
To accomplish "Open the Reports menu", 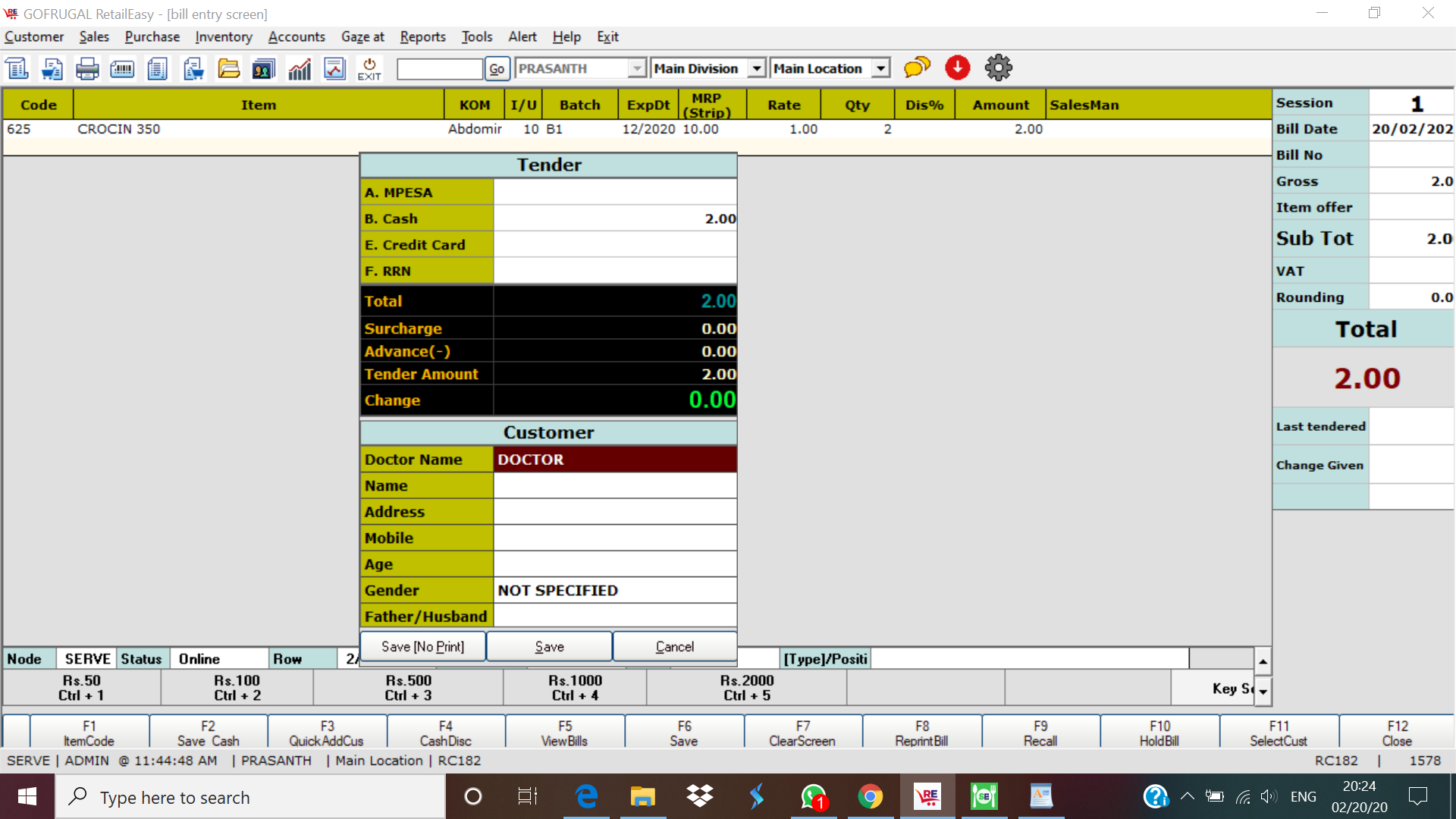I will tap(422, 36).
